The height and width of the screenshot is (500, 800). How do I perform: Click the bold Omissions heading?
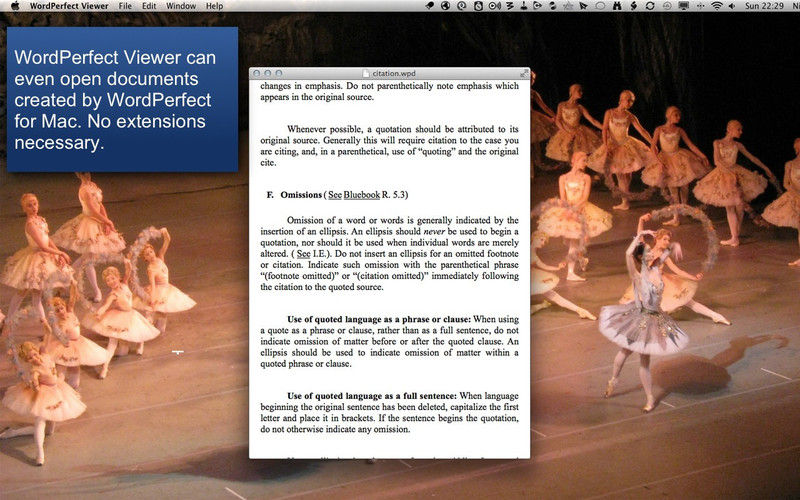(301, 195)
